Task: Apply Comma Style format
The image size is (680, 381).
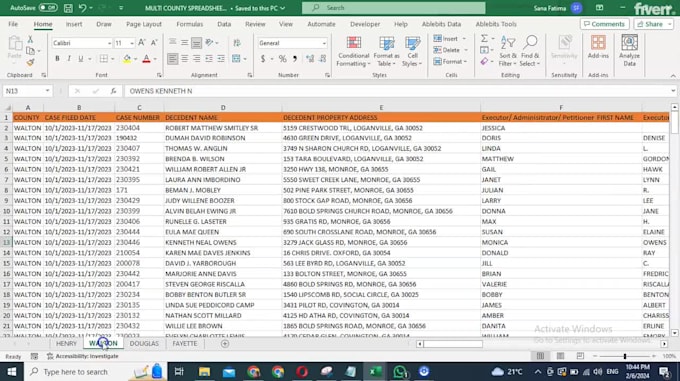Action: pyautogui.click(x=295, y=59)
